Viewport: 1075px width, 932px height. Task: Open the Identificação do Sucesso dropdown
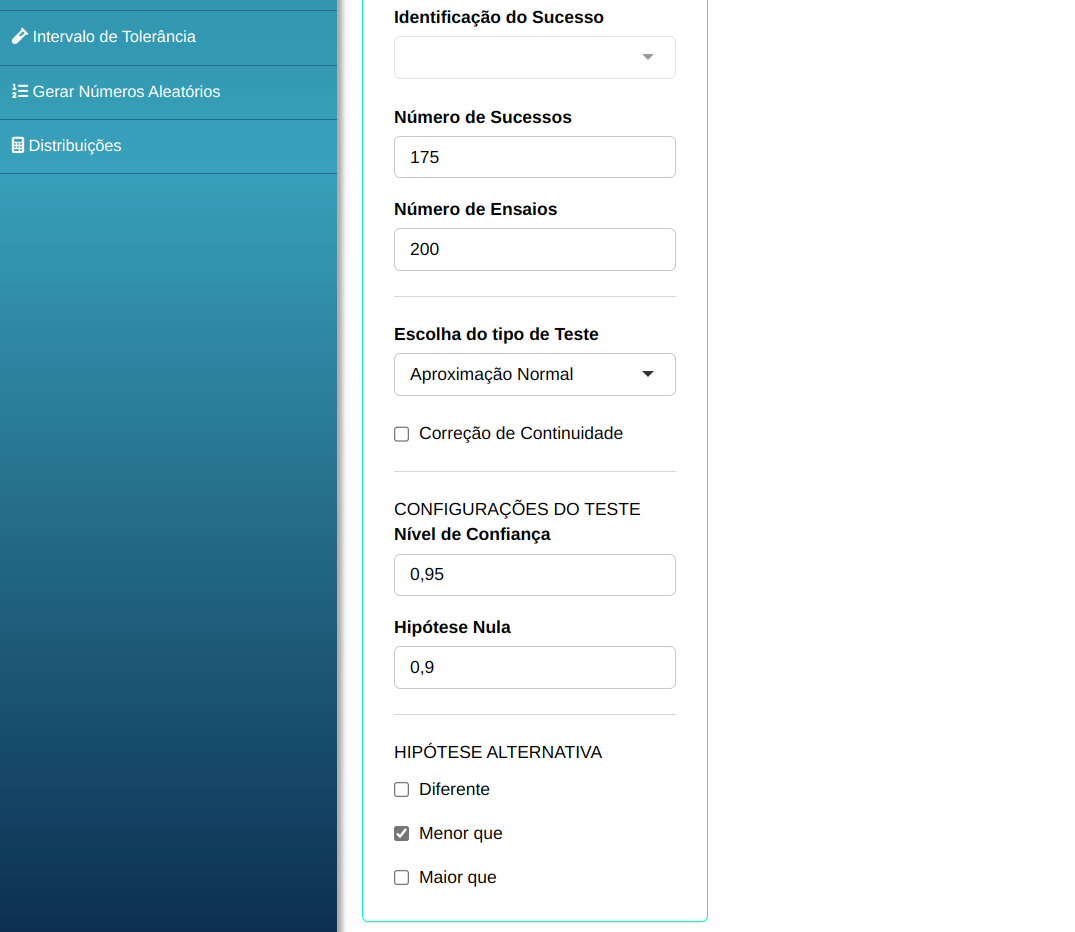[x=520, y=57]
